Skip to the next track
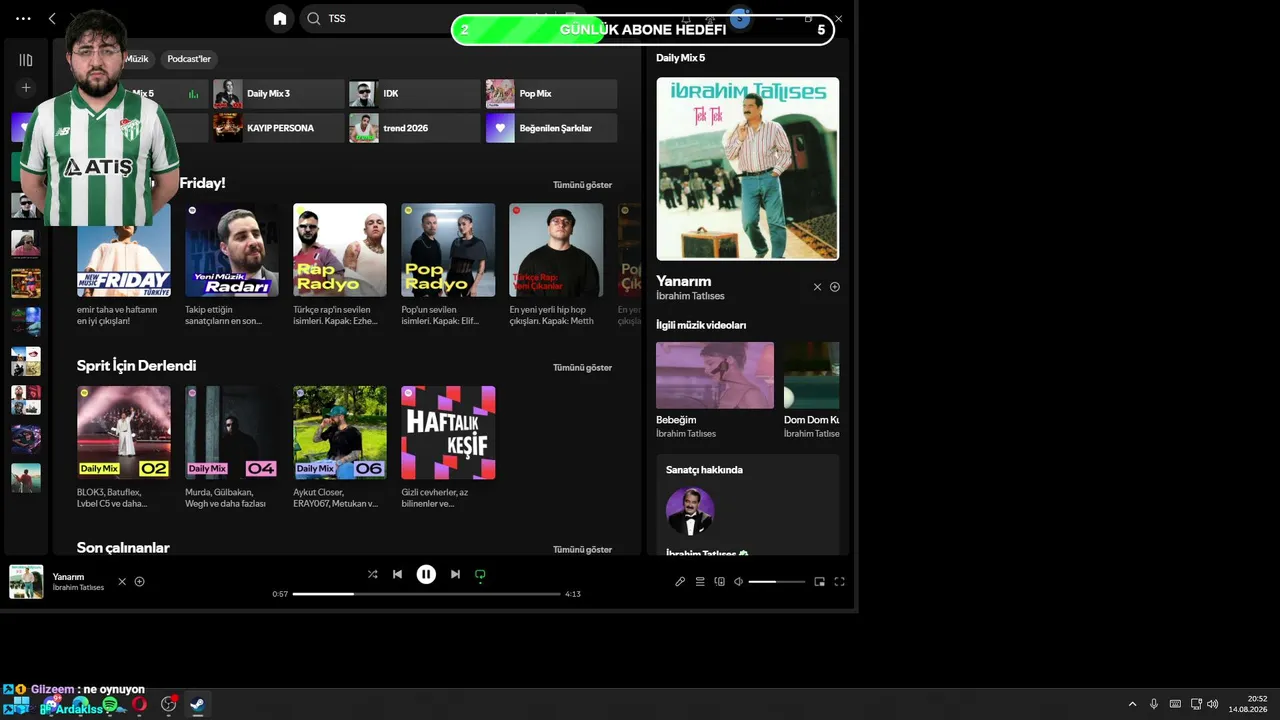1280x720 pixels. [x=455, y=574]
